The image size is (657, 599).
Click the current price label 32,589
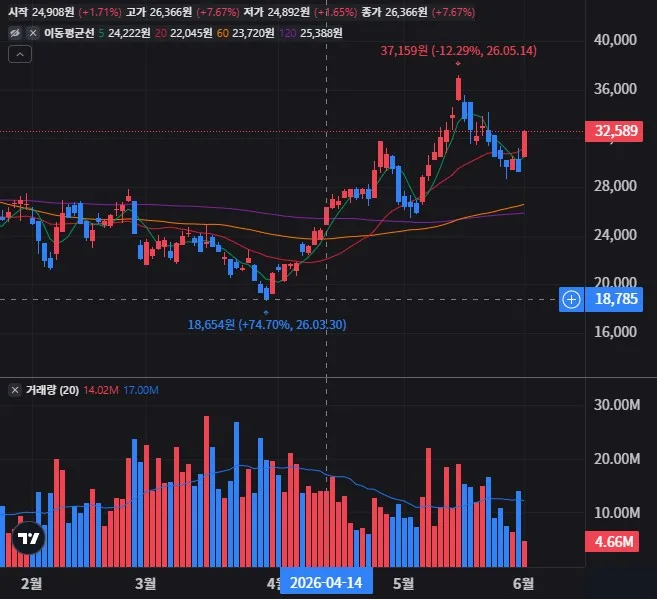click(x=614, y=131)
